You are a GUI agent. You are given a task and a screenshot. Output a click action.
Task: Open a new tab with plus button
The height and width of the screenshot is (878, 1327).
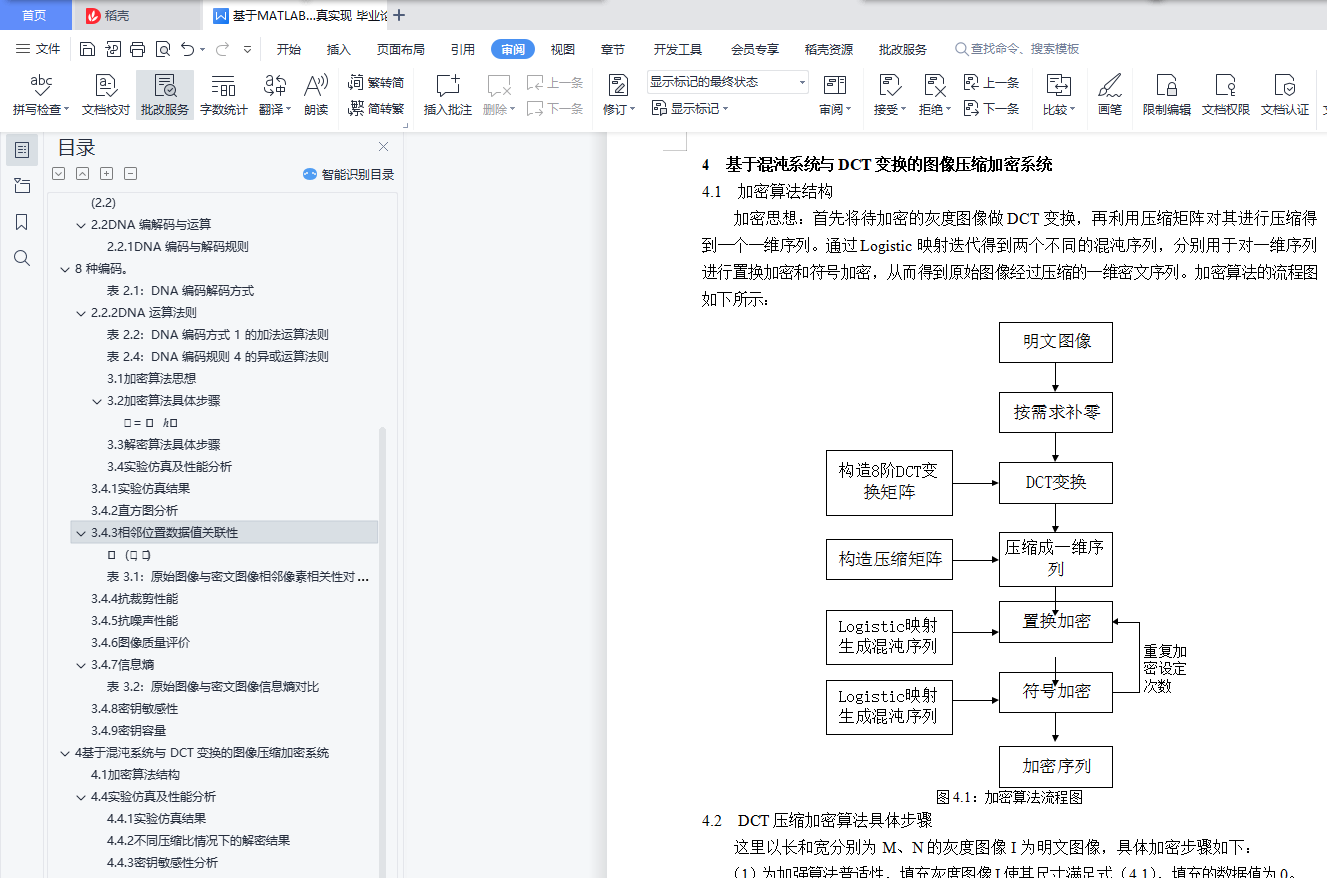pyautogui.click(x=399, y=15)
